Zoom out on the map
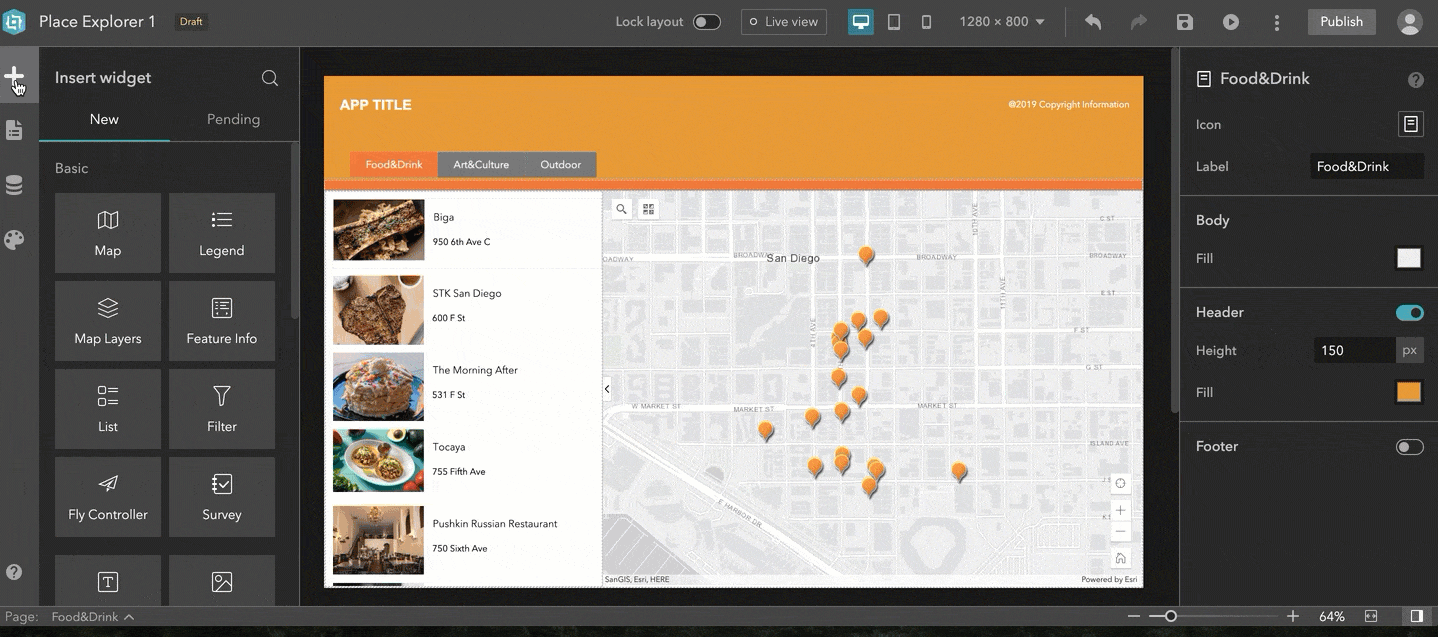Screen dimensions: 1438x637 pyautogui.click(x=1121, y=532)
